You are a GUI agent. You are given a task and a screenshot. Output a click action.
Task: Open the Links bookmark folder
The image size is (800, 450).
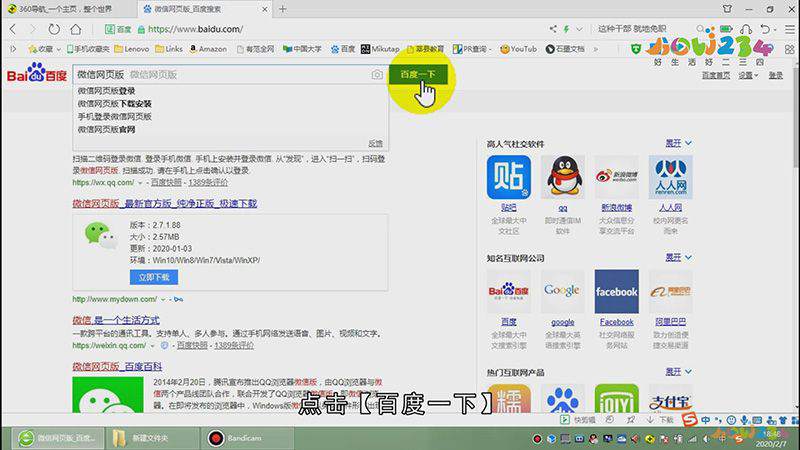(x=169, y=49)
